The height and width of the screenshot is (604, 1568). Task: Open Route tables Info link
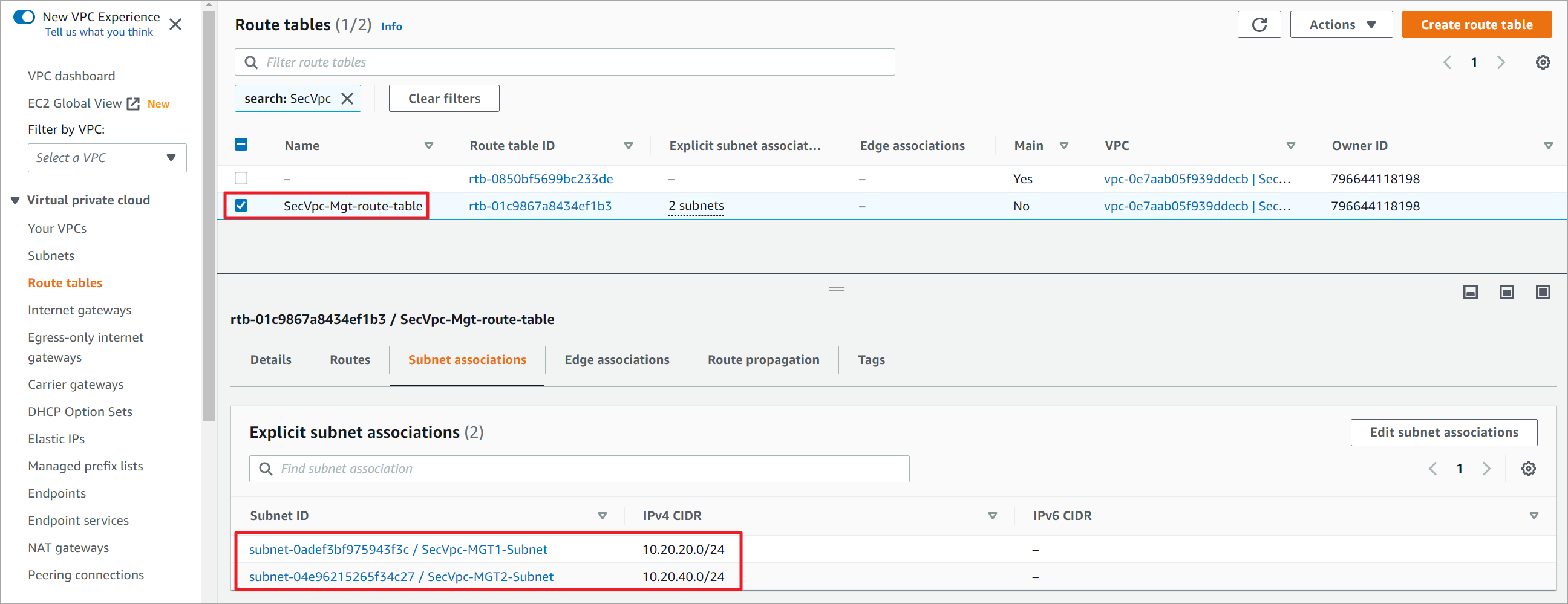391,26
